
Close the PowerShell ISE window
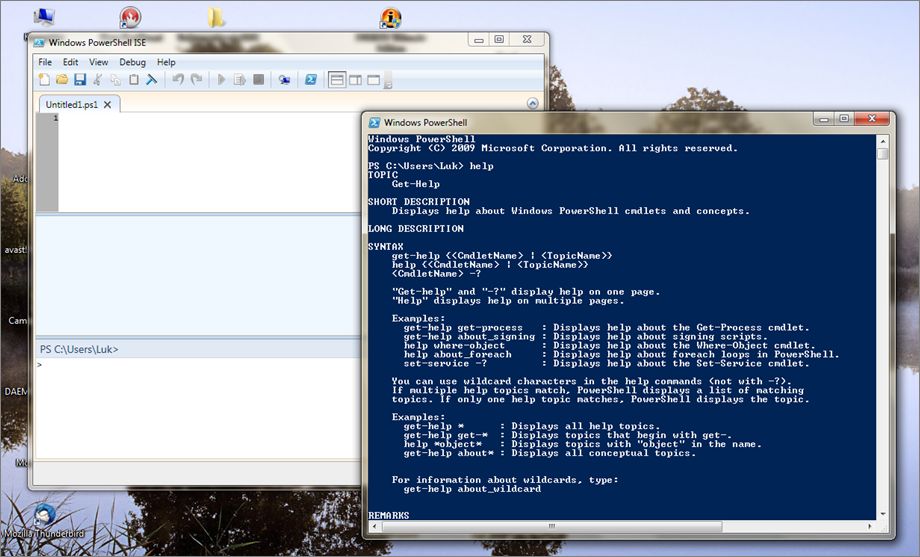(527, 39)
